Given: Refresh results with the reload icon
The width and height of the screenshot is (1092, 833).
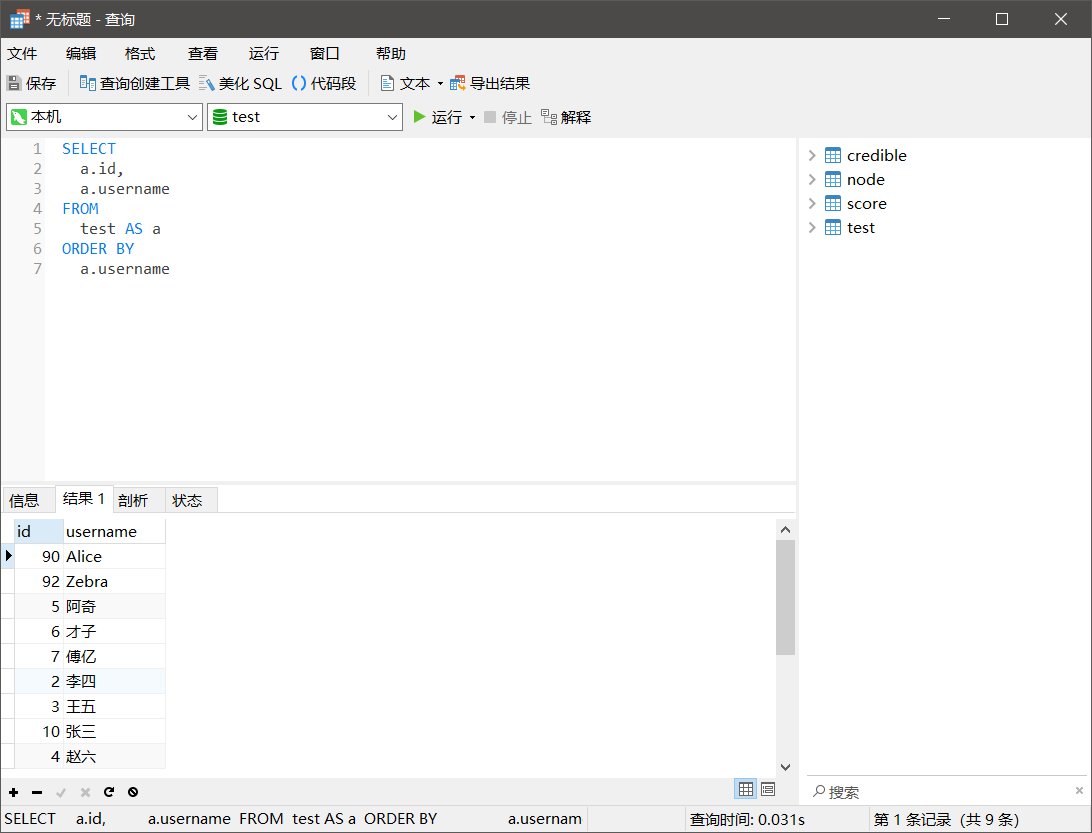Looking at the screenshot, I should tap(109, 792).
